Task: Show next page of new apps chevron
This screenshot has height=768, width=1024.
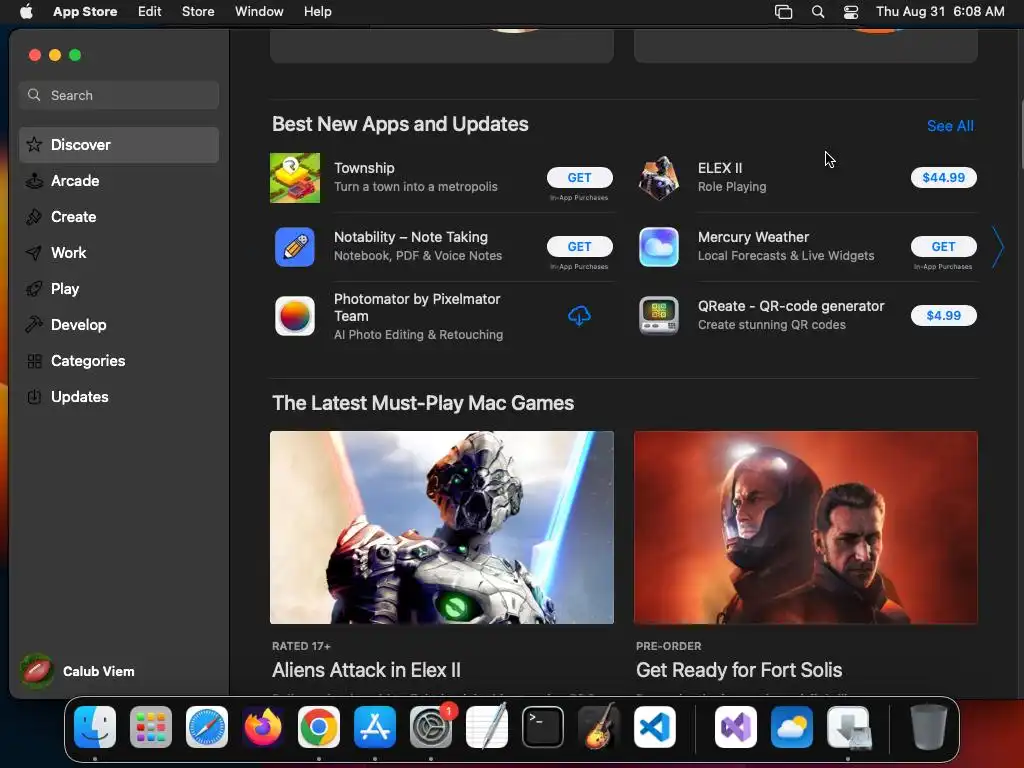Action: tap(997, 247)
